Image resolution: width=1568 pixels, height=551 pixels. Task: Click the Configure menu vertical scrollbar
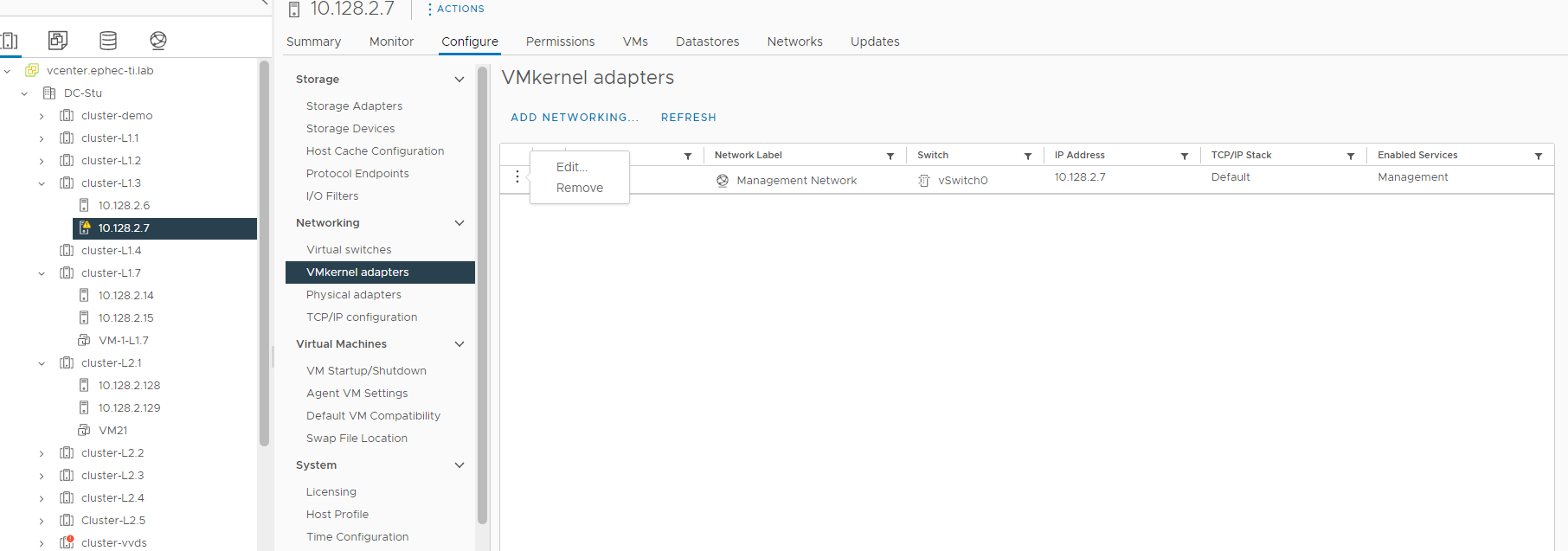tap(482, 294)
